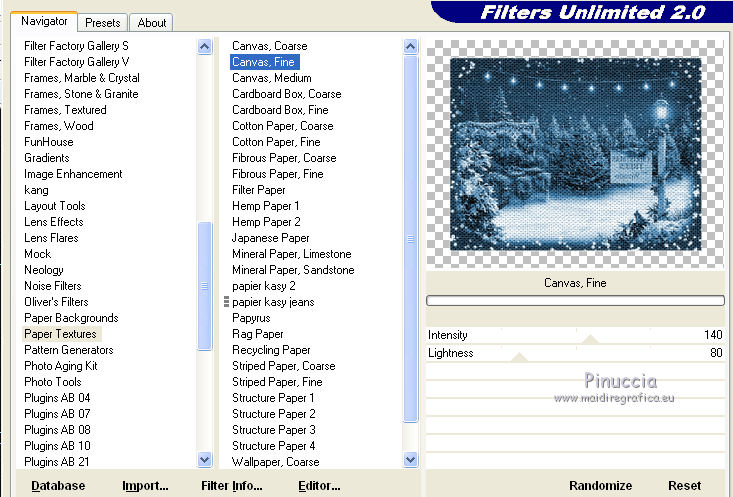The width and height of the screenshot is (733, 497).
Task: Select Filter Factory Gallery V category
Action: tap(77, 62)
